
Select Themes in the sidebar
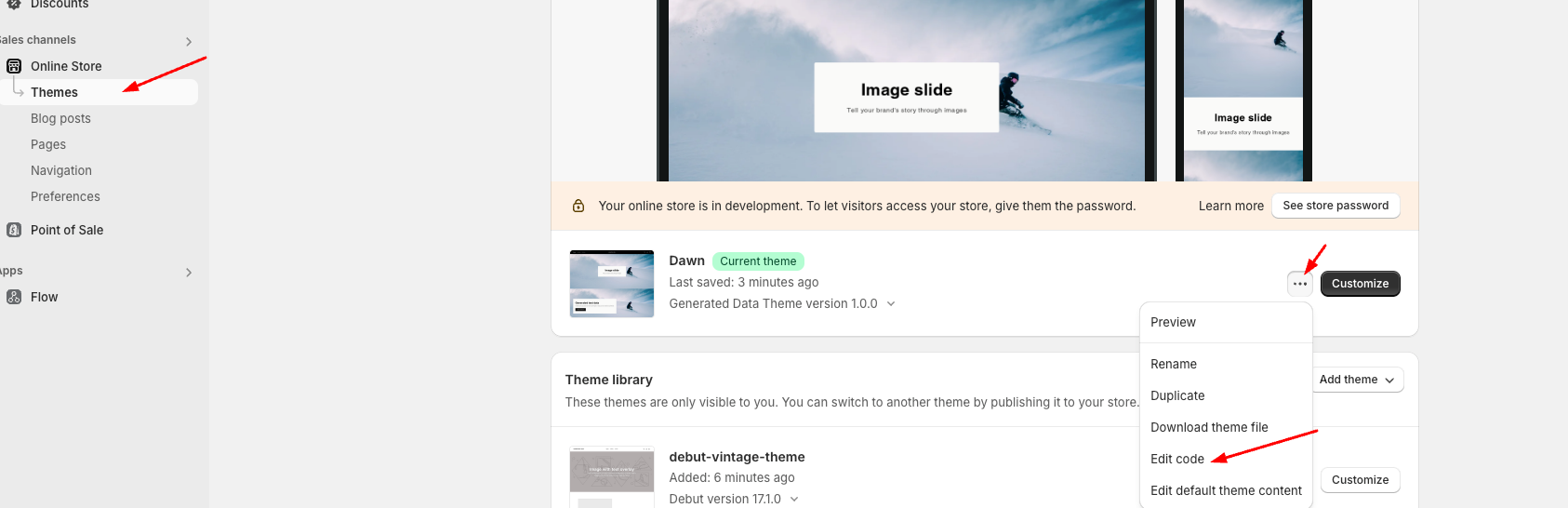(99, 92)
